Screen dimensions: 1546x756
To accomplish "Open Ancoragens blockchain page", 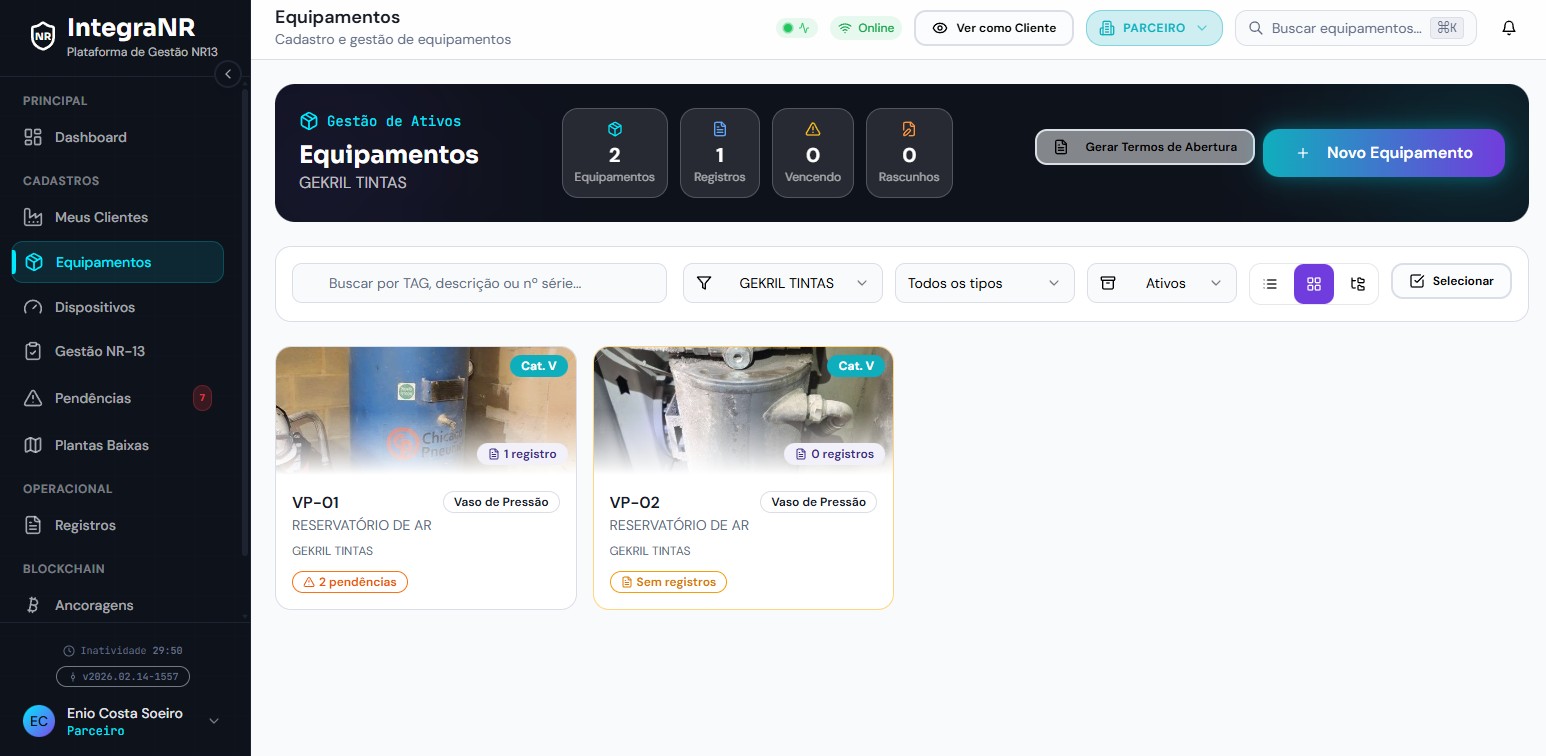I will click(118, 605).
